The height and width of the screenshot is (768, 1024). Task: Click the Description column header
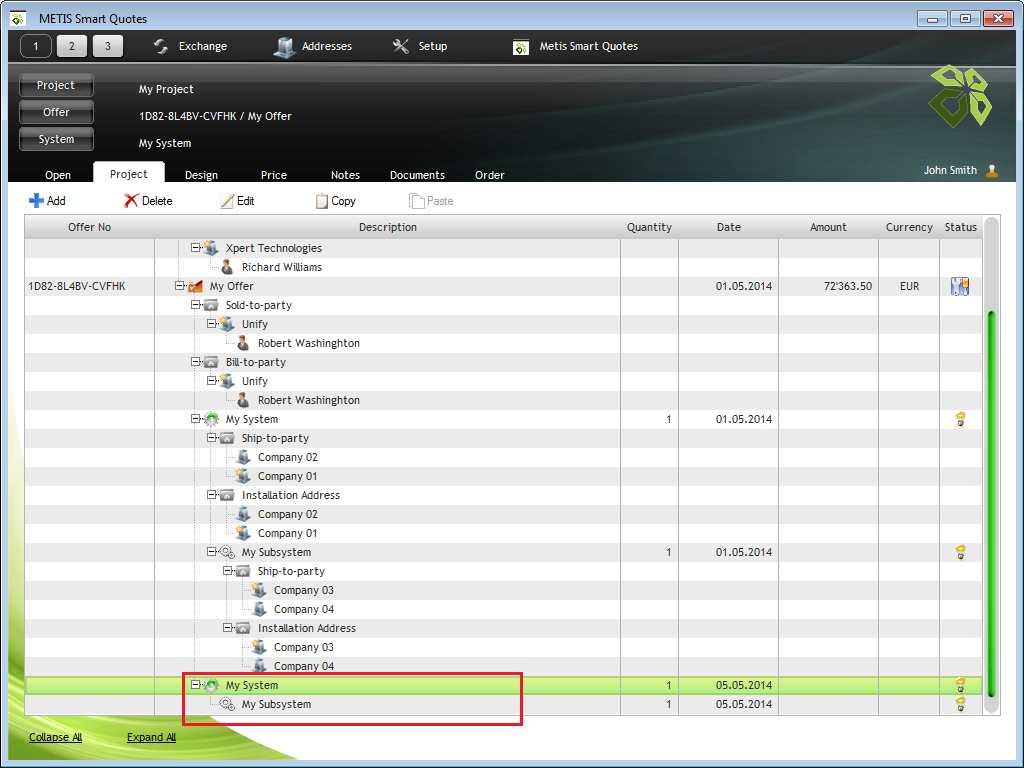(x=388, y=227)
